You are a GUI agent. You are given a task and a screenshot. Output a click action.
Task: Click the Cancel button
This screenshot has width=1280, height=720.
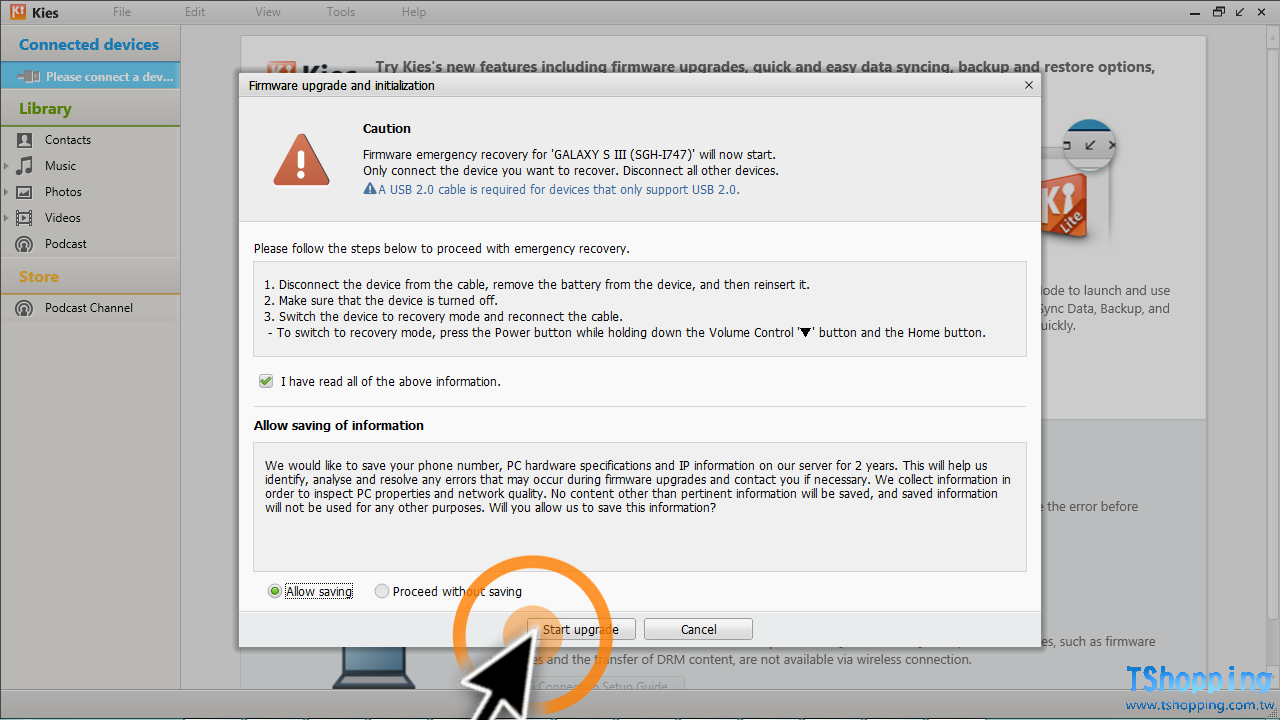tap(698, 629)
